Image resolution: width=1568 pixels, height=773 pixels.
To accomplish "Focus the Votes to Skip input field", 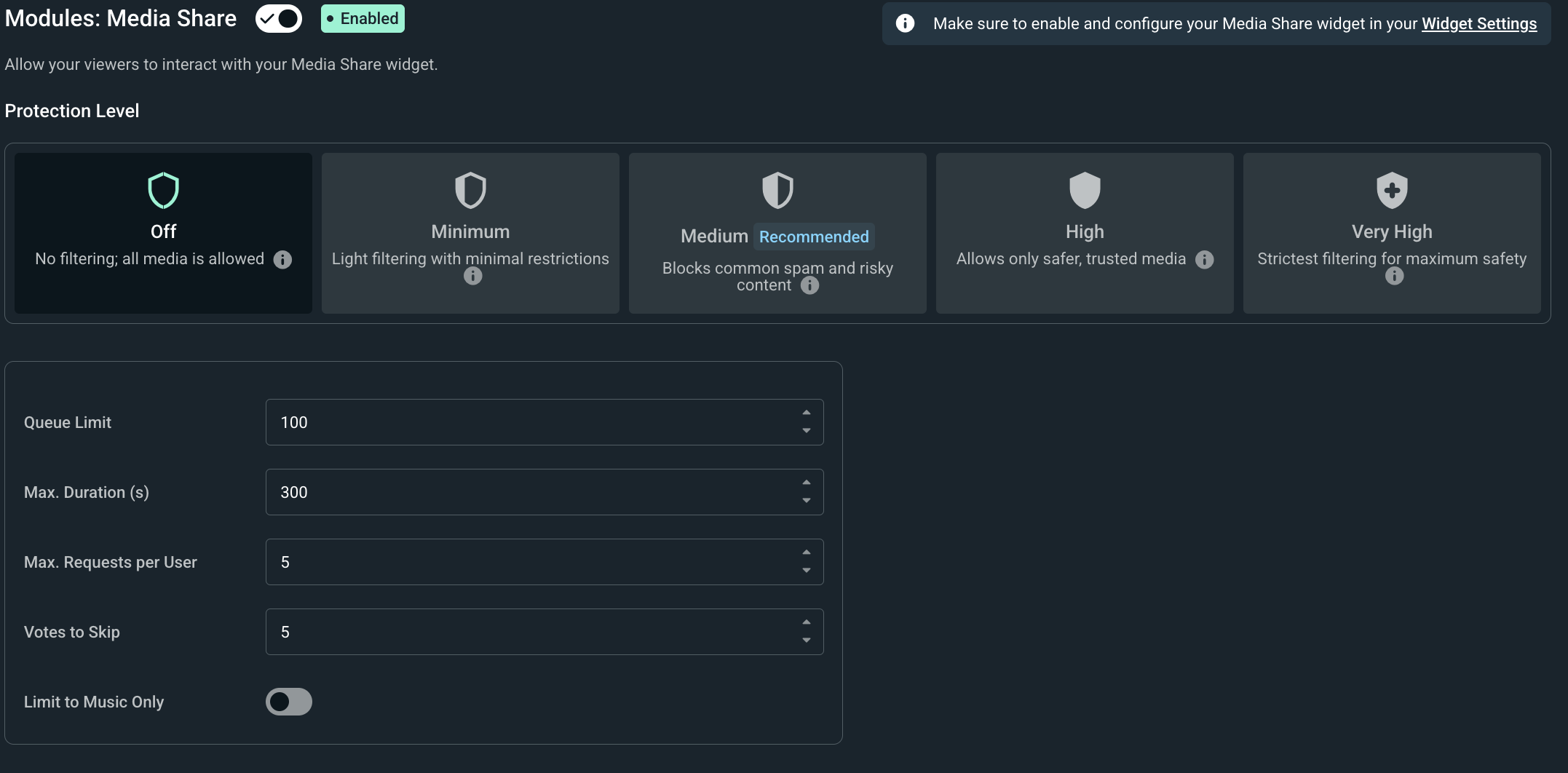I will [x=545, y=632].
